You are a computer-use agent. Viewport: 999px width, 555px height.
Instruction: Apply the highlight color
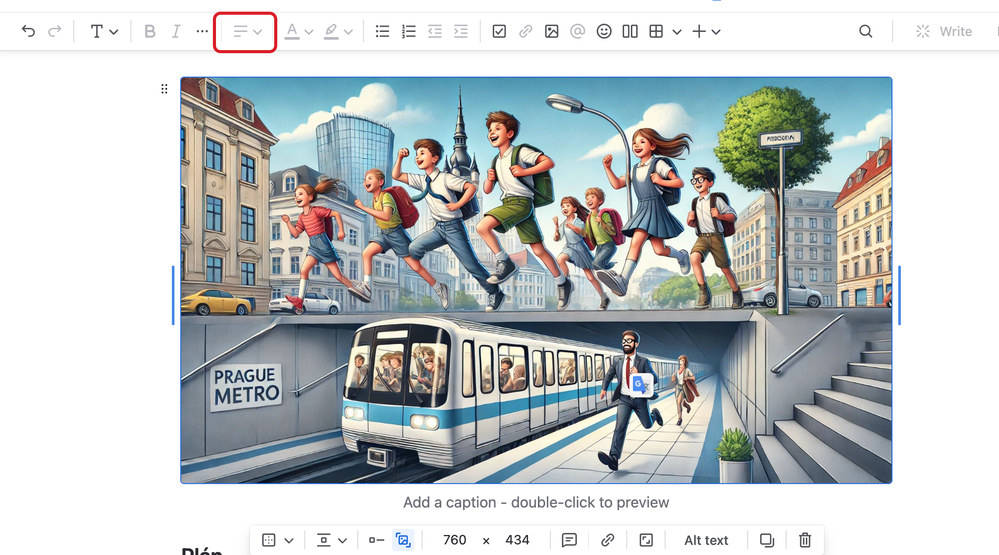pyautogui.click(x=331, y=31)
